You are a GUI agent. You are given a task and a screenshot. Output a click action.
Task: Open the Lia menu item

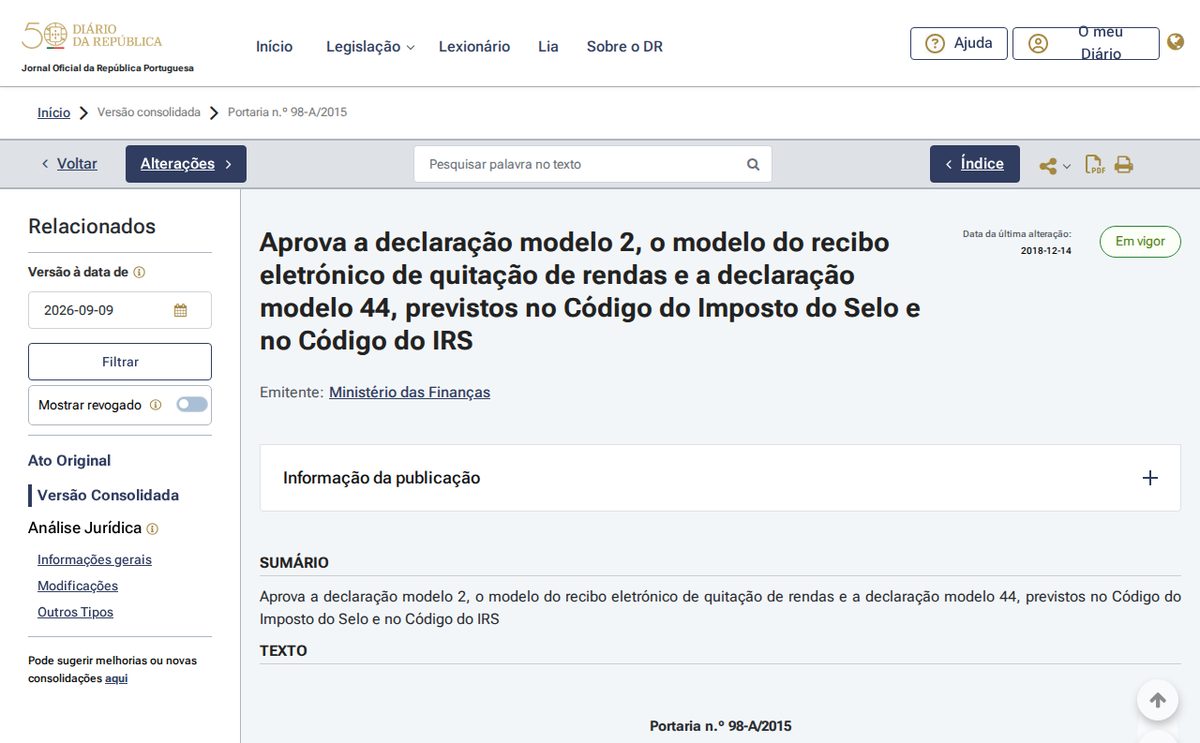548,47
